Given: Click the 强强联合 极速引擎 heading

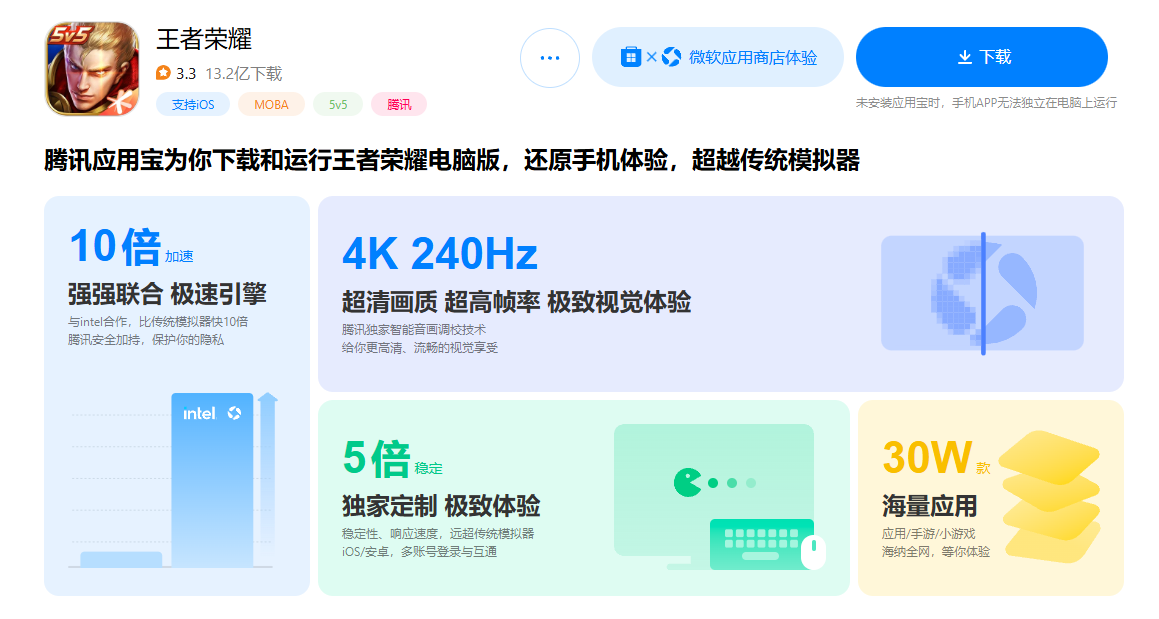Looking at the screenshot, I should [167, 294].
